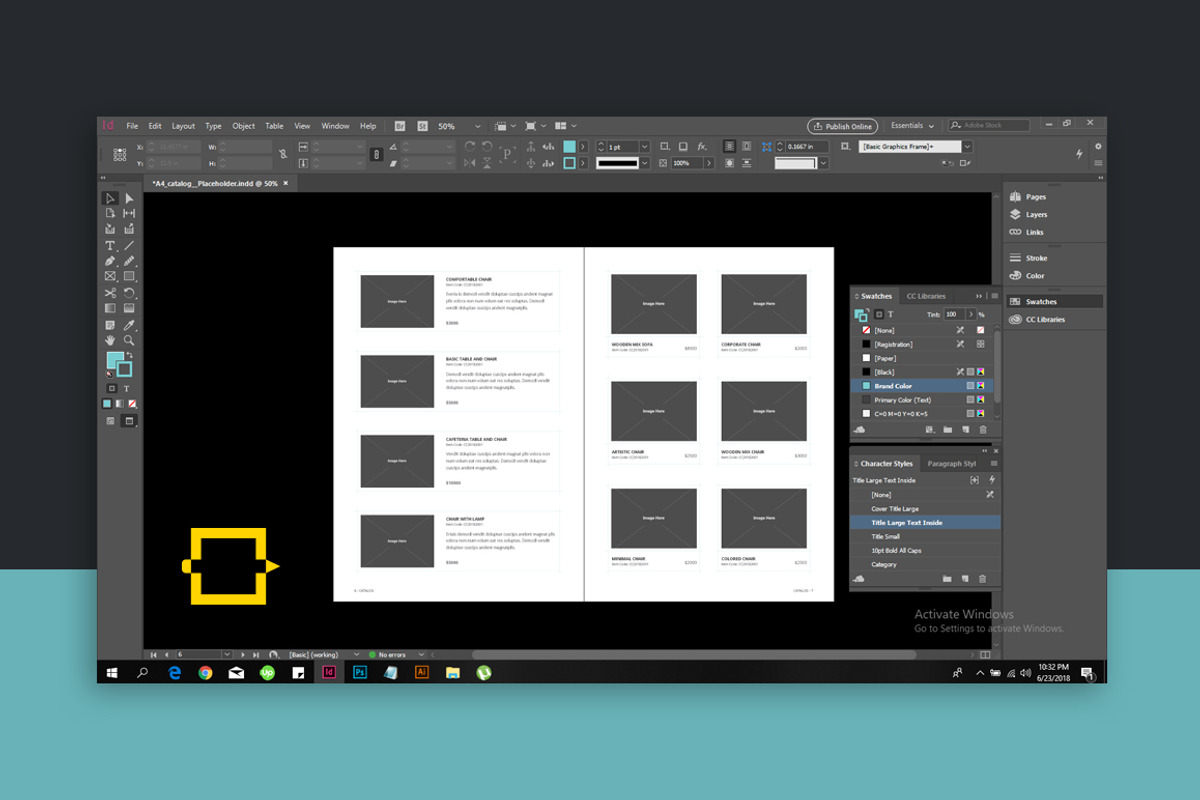The width and height of the screenshot is (1200, 800).
Task: Set the reference point locator
Action: tap(120, 155)
